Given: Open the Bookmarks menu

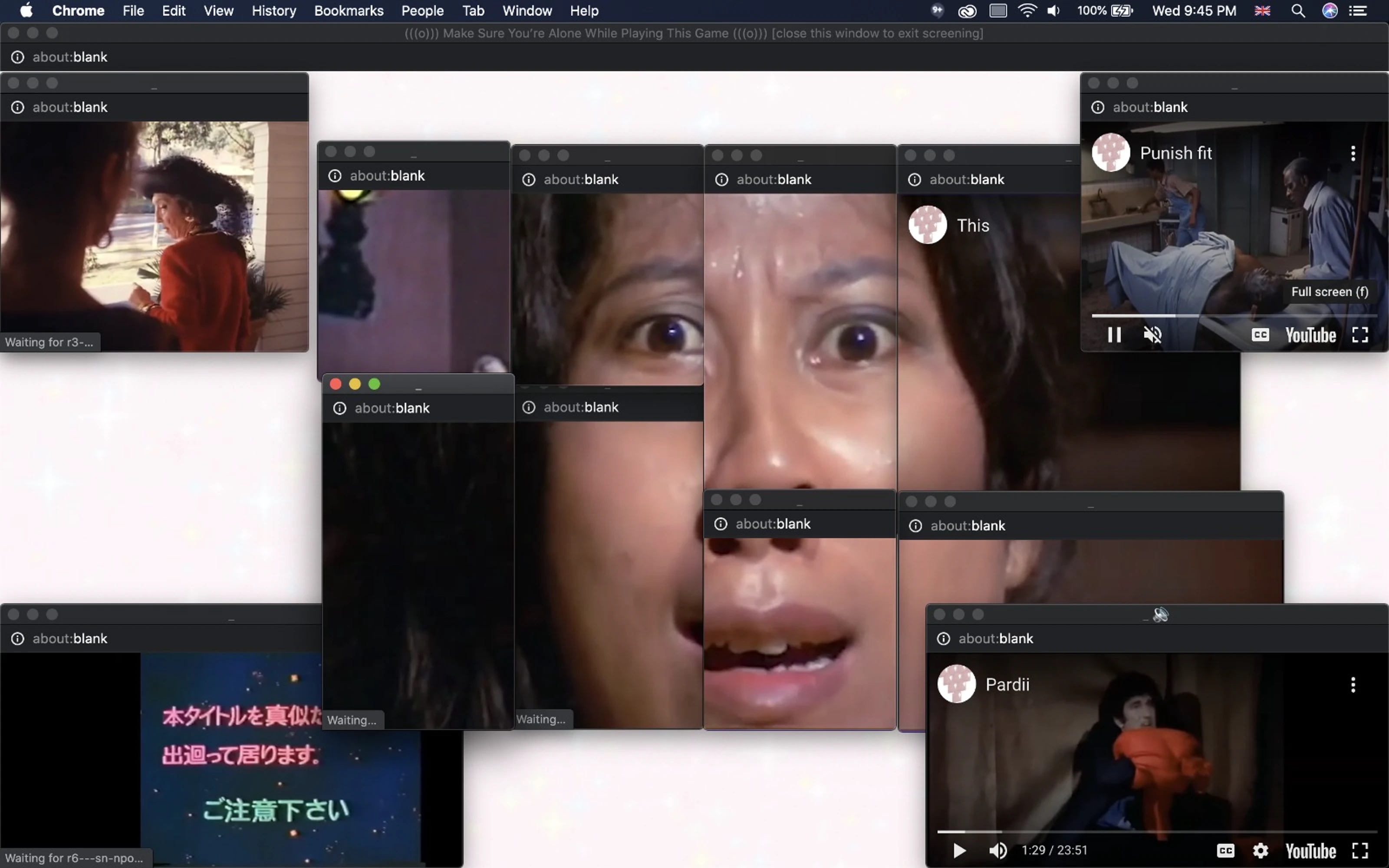Looking at the screenshot, I should tap(349, 11).
